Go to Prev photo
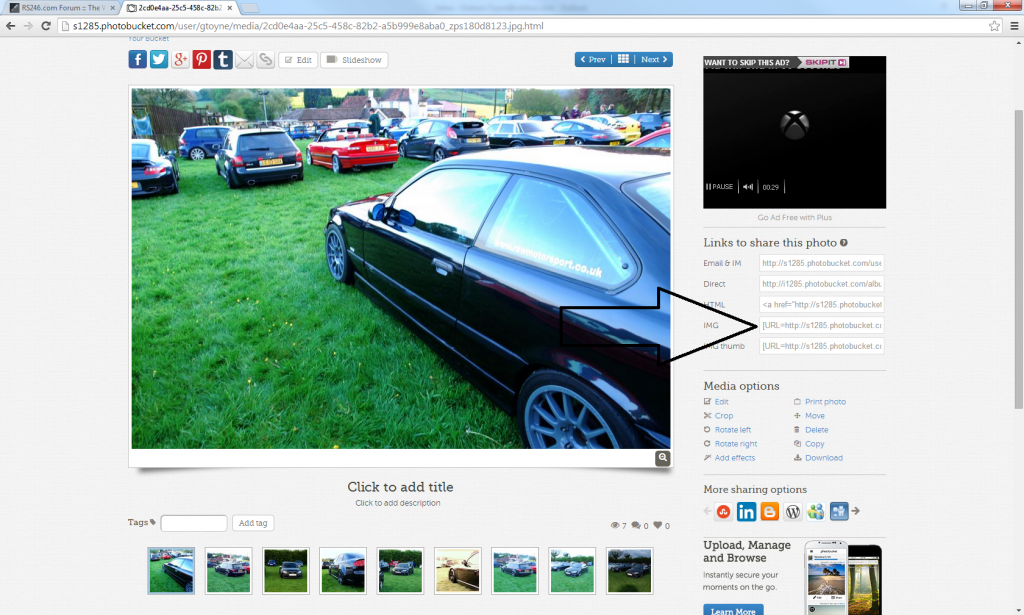 593,59
